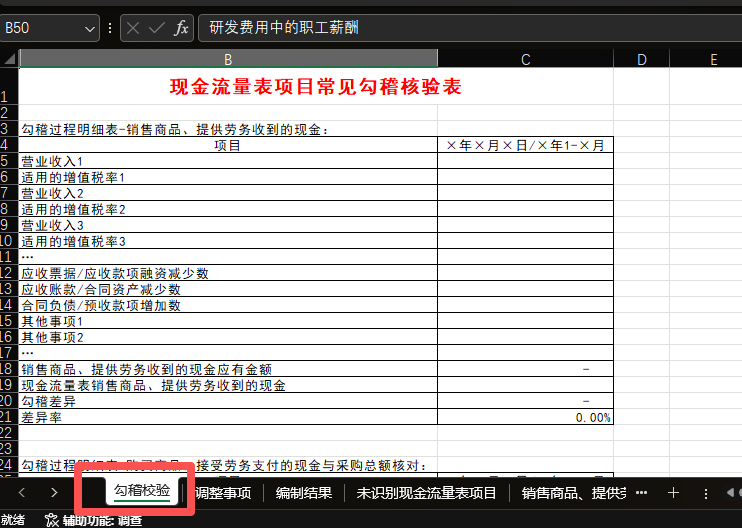
Task: Select cell 营业收入3
Action: [x=228, y=225]
